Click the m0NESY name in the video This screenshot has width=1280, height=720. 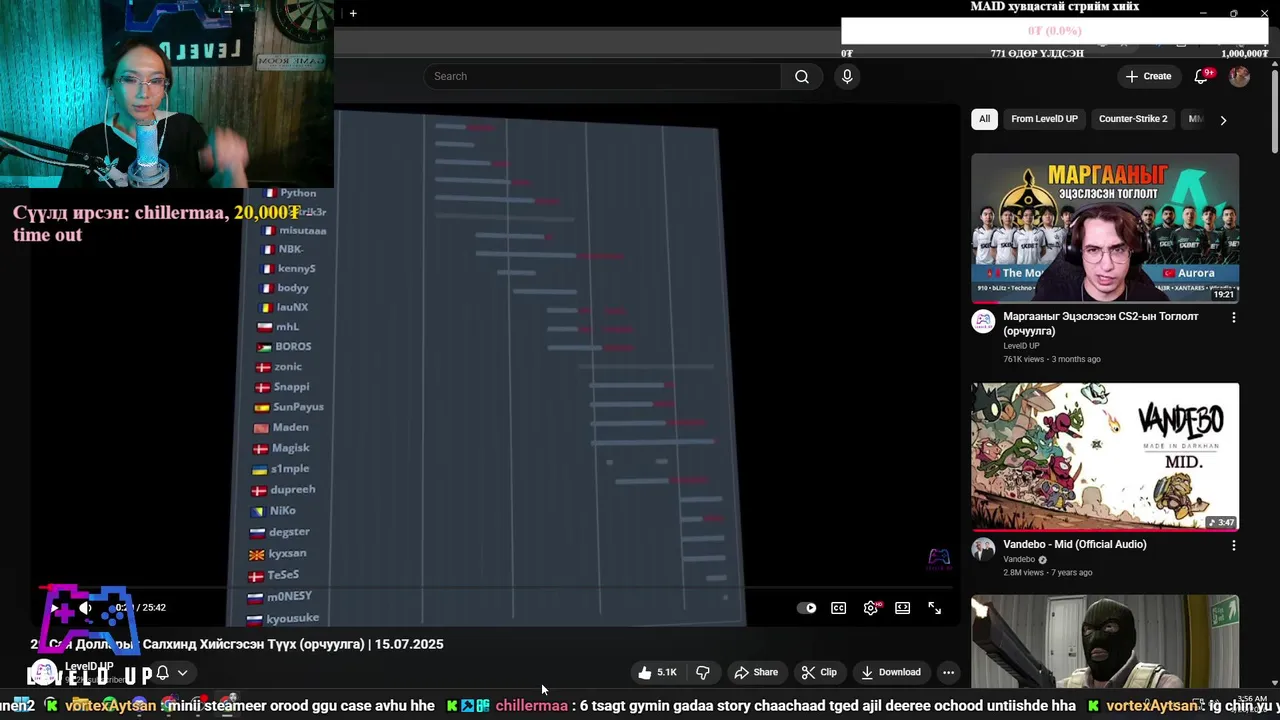click(x=289, y=597)
